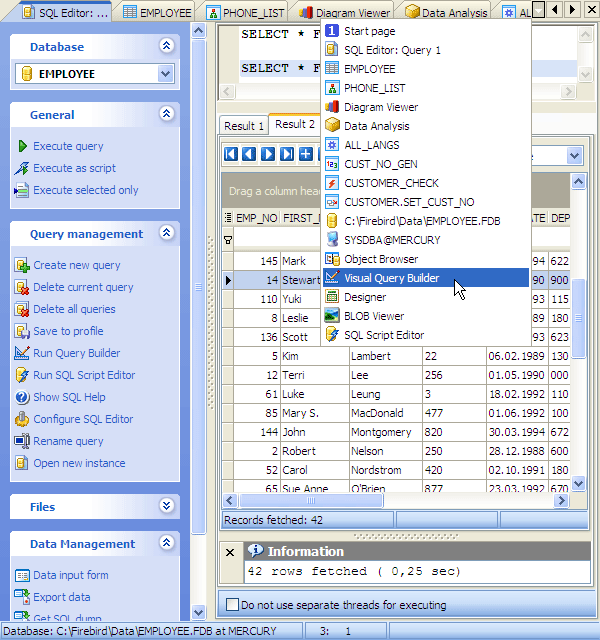
Task: Click the Show SQL Help question icon
Action: point(22,397)
